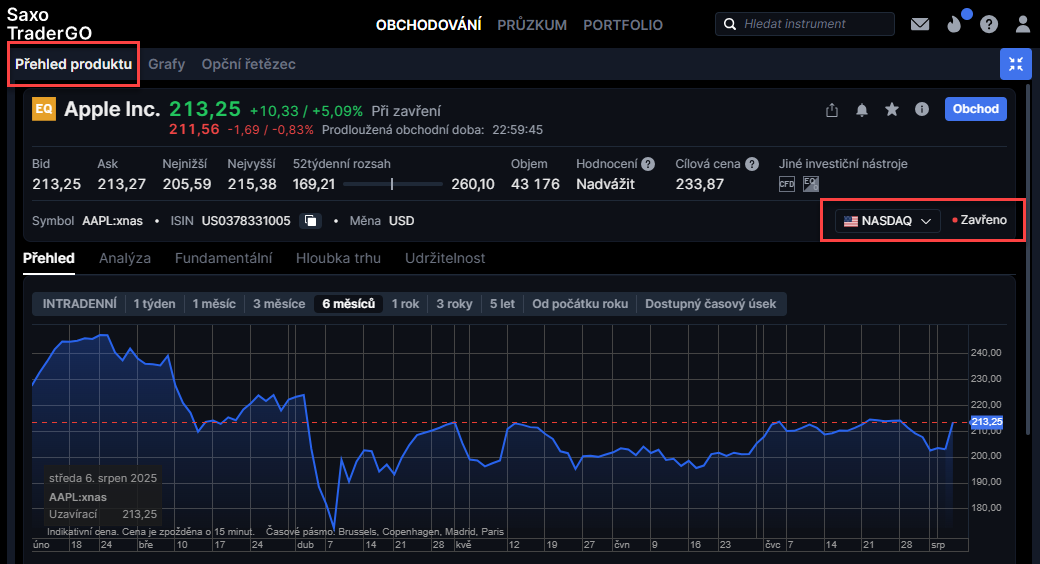Click the orange EQ badge icon
1040x564 pixels.
(44, 109)
